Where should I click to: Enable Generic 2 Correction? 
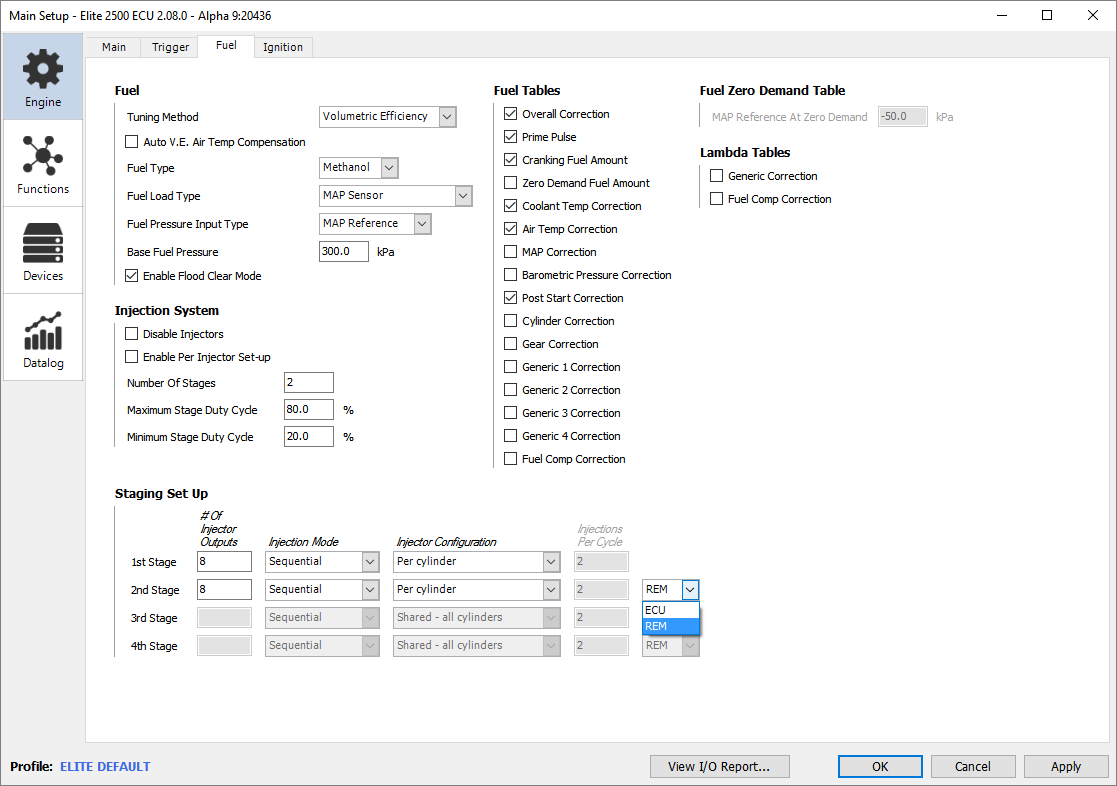511,390
